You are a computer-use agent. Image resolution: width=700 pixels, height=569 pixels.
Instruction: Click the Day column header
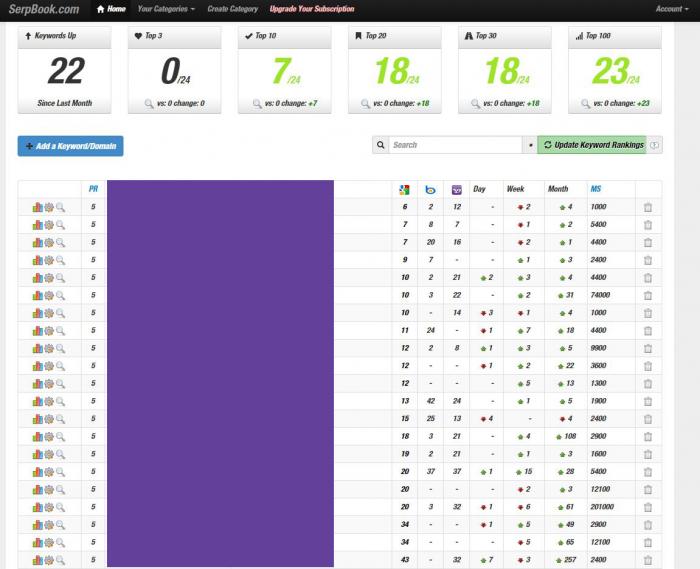click(479, 189)
